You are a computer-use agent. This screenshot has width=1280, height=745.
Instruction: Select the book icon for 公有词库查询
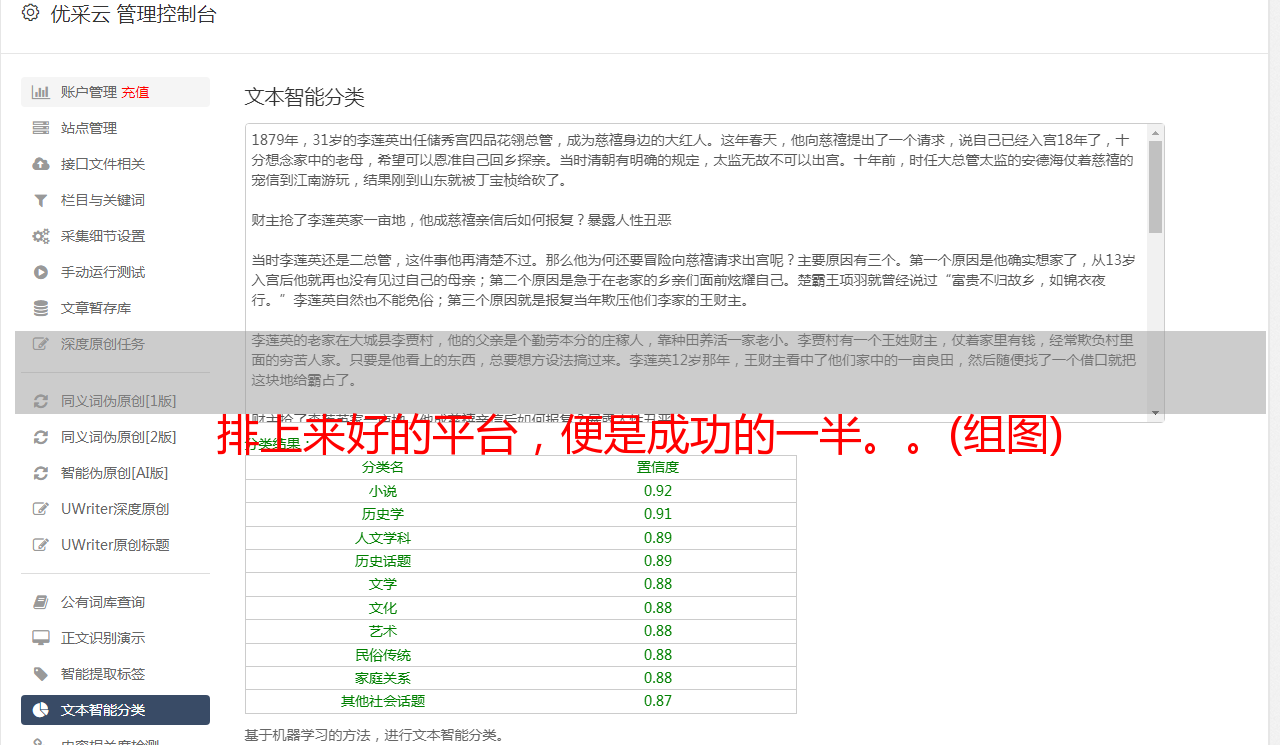[41, 602]
